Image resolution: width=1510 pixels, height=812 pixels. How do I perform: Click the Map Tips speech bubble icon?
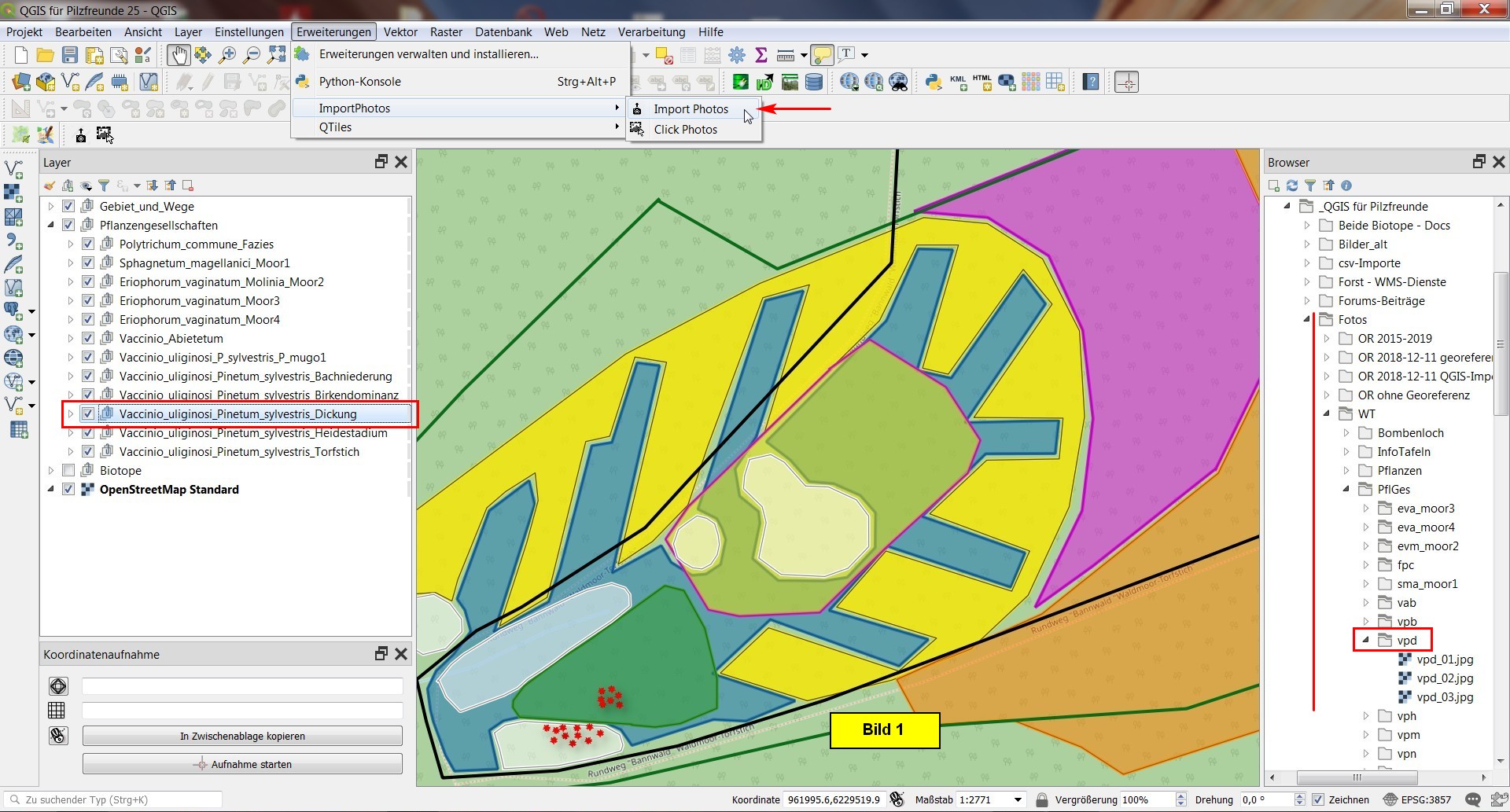pyautogui.click(x=822, y=55)
